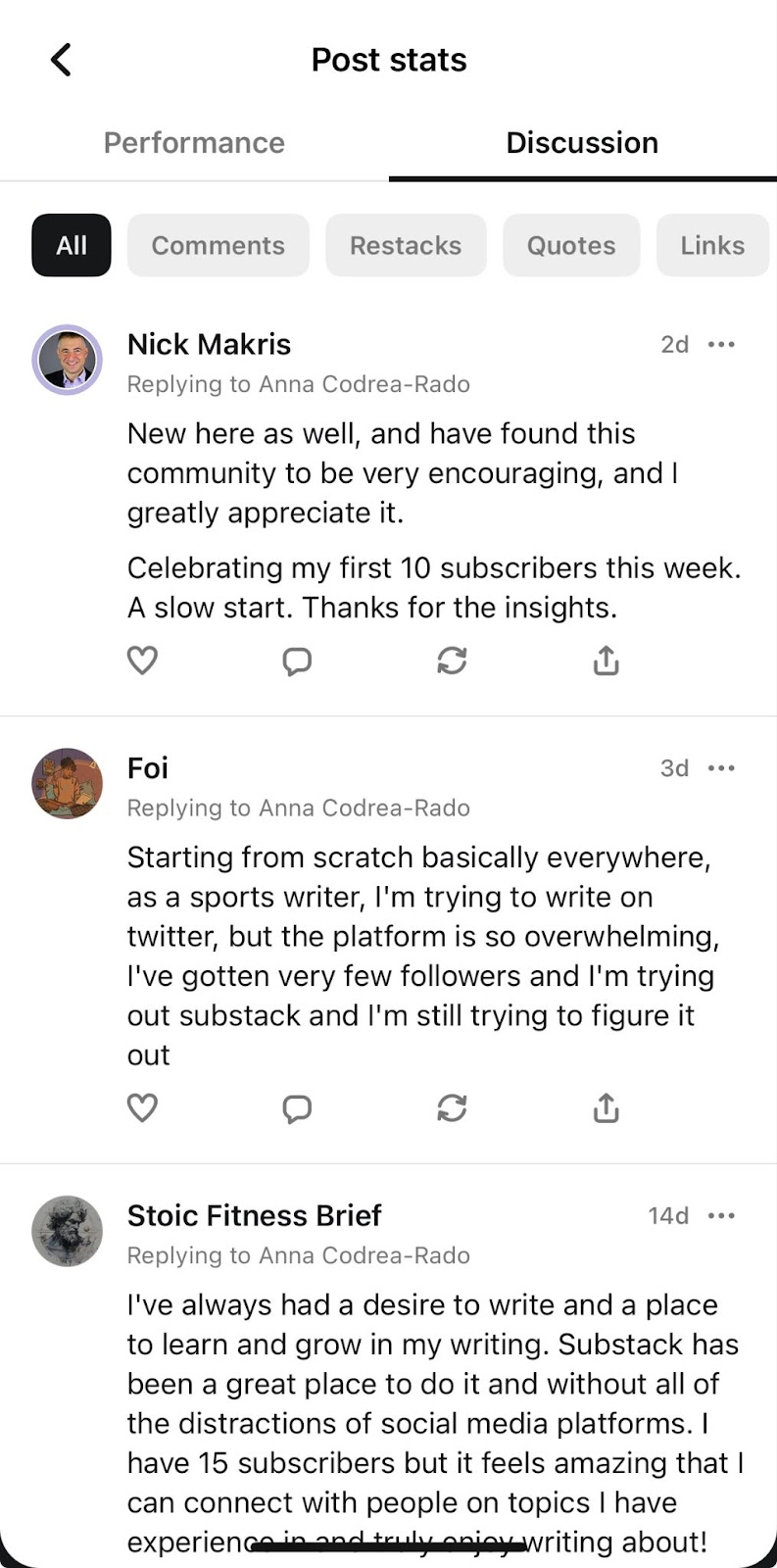Open more options for Stoic Fitness Brief comment
The height and width of the screenshot is (1568, 777).
point(721,1216)
